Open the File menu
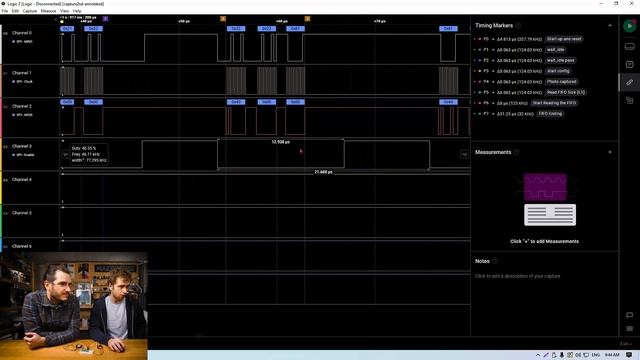 pos(5,11)
